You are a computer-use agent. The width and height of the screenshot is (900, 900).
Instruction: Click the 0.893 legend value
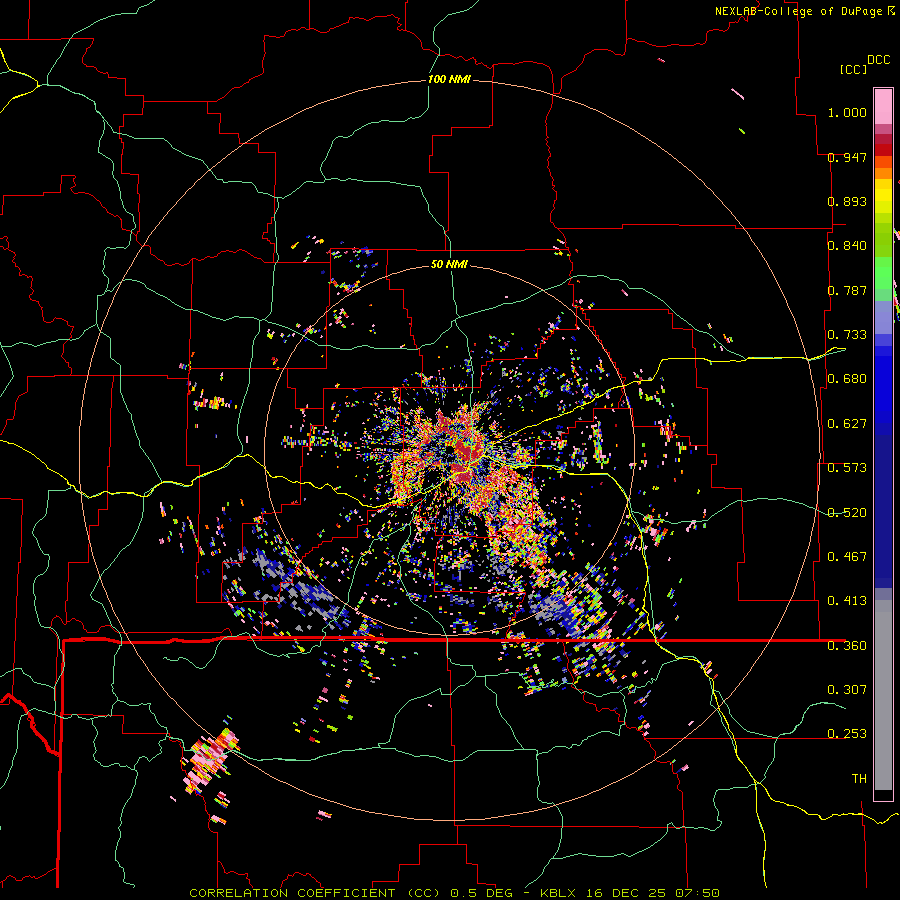pos(847,201)
